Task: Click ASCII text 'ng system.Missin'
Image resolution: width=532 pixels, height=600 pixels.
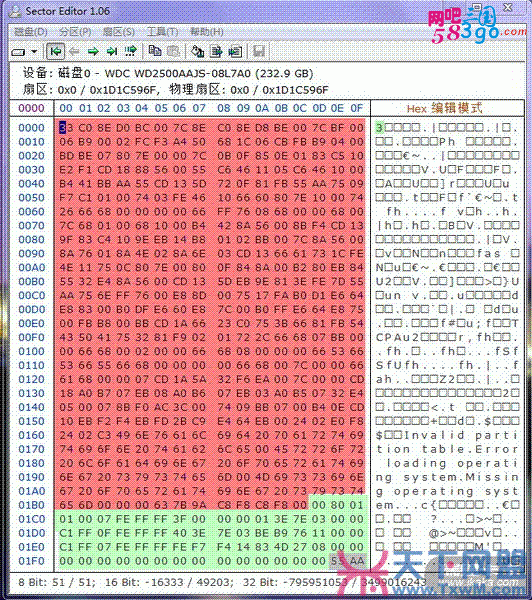Action: 447,477
